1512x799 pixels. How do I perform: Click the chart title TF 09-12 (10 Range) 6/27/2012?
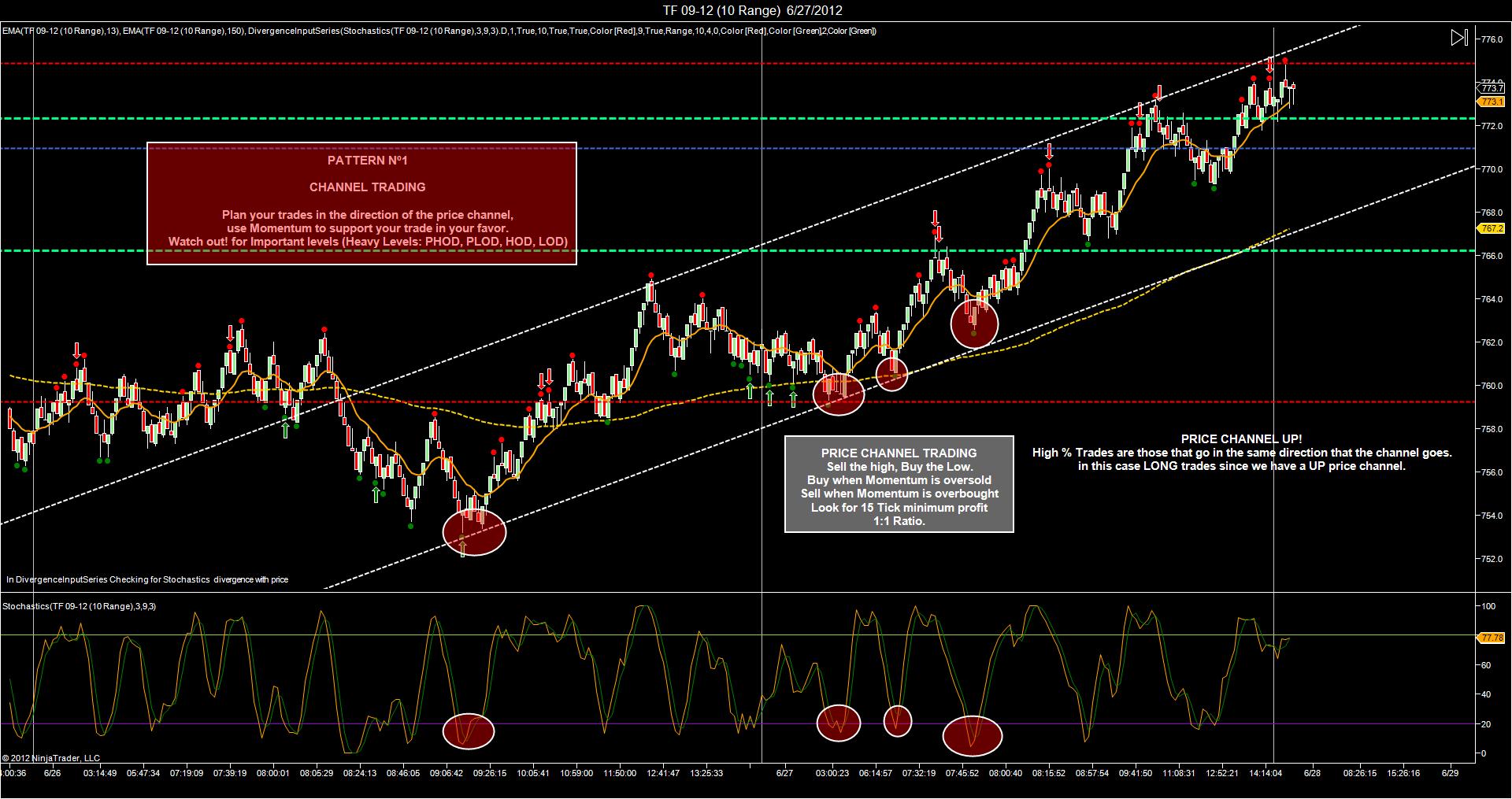tap(753, 10)
